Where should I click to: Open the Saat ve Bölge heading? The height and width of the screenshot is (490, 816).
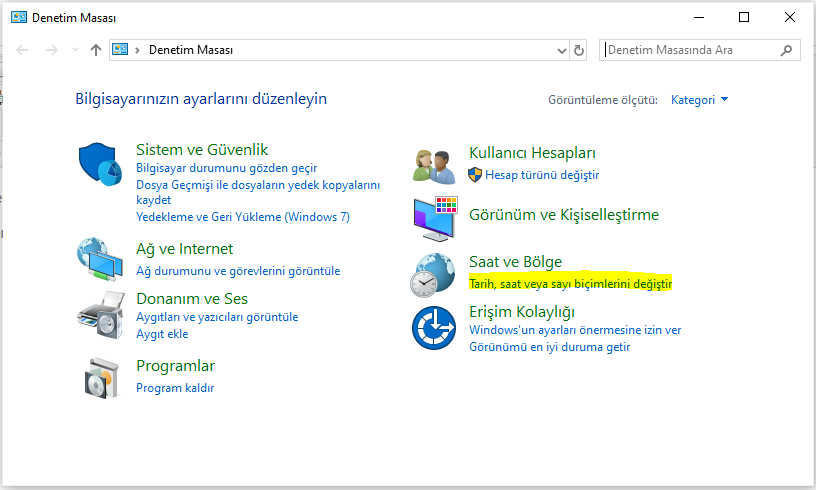[x=515, y=262]
